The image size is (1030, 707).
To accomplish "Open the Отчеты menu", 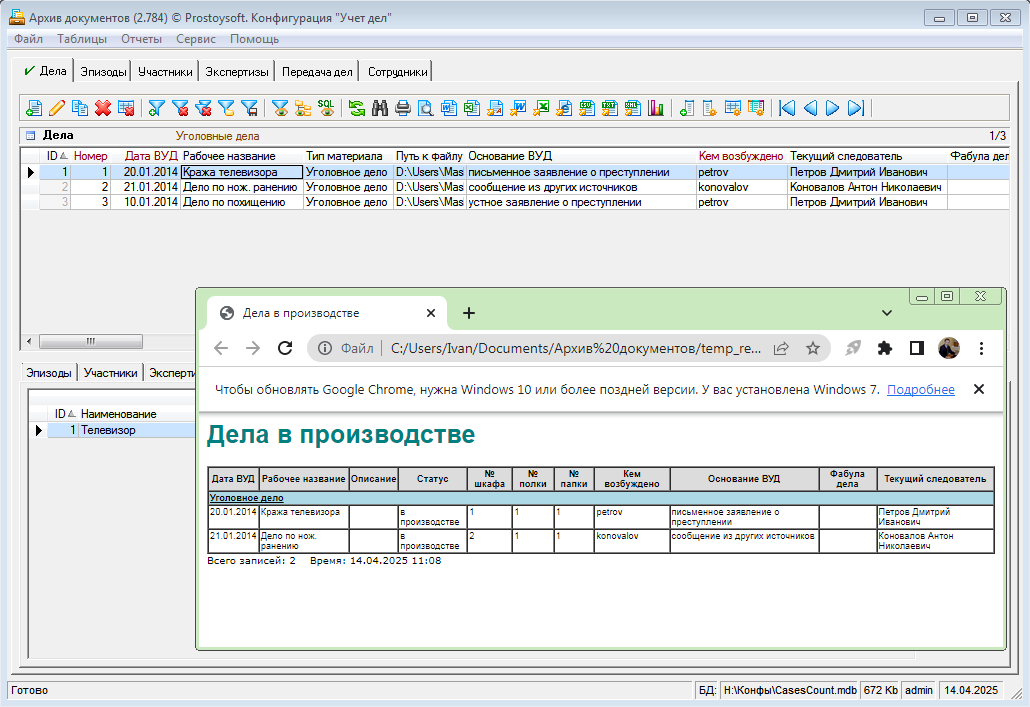I will click(x=141, y=39).
